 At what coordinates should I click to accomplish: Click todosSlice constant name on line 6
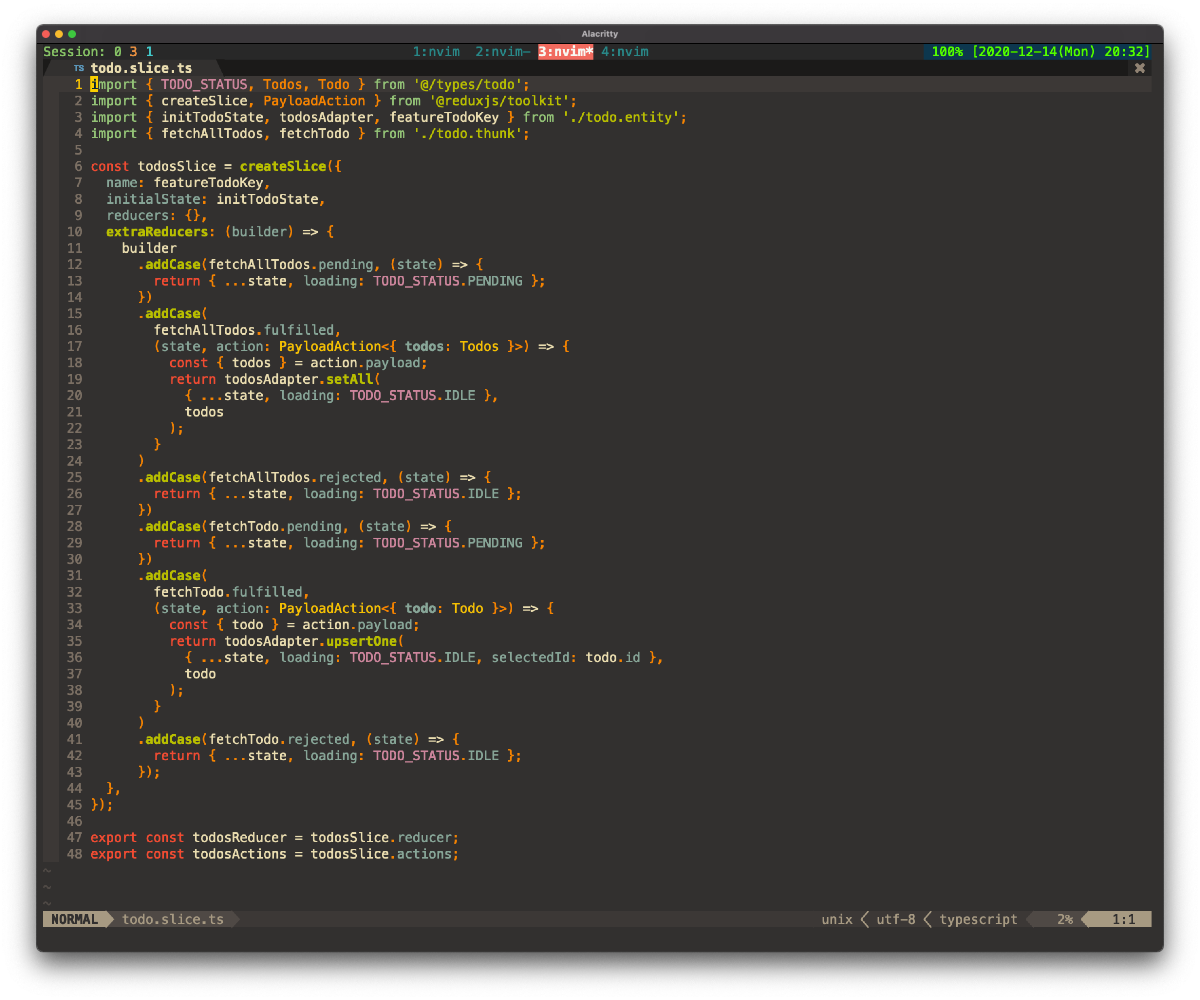(x=177, y=166)
